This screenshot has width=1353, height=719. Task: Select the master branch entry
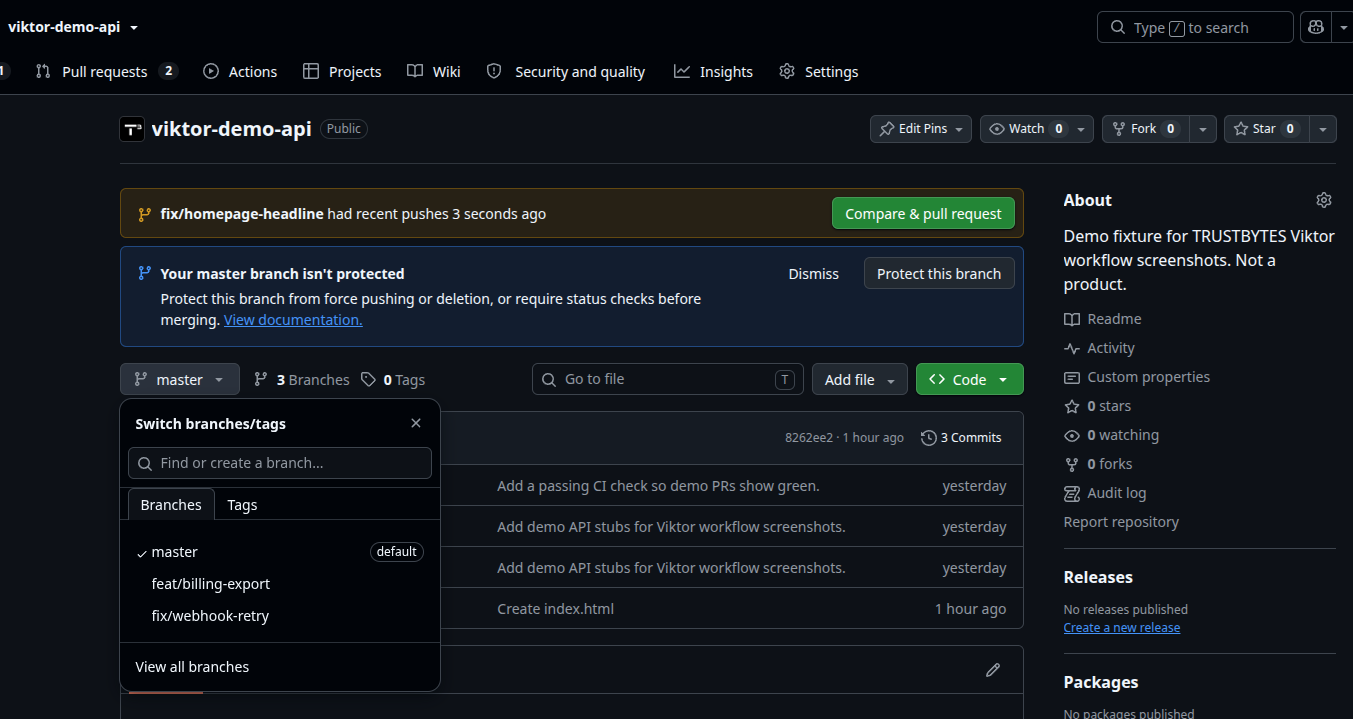(x=280, y=552)
